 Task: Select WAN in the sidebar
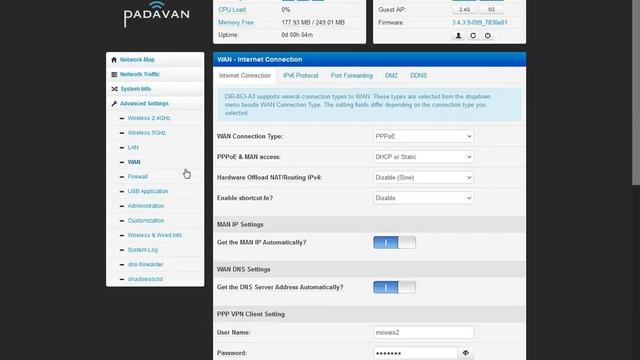(134, 162)
